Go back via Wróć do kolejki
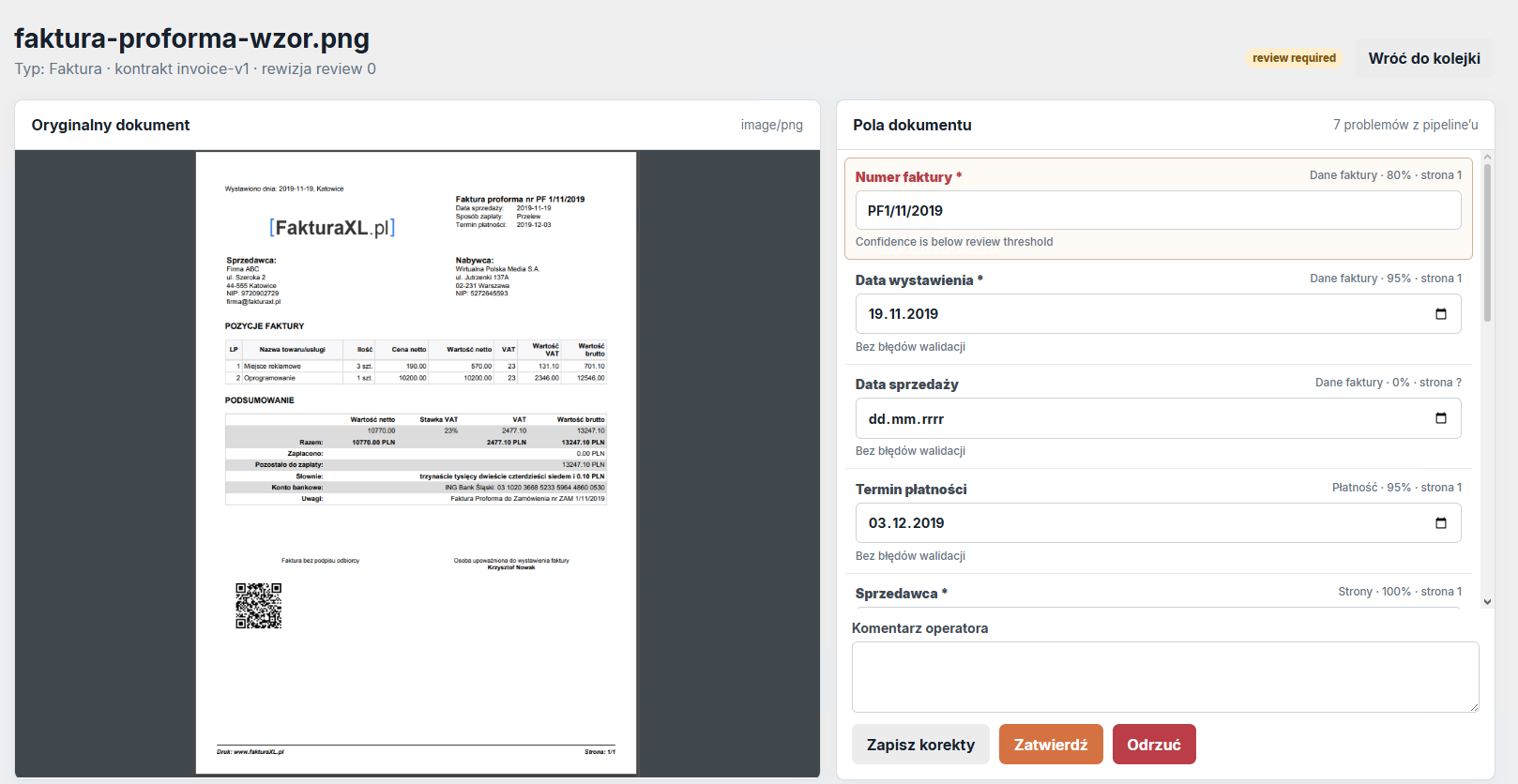The height and width of the screenshot is (784, 1518). (x=1424, y=58)
